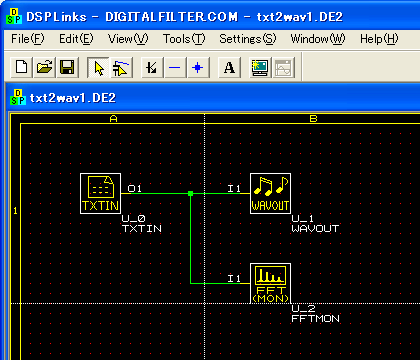
Task: Open the File(F) menu
Action: click(27, 39)
